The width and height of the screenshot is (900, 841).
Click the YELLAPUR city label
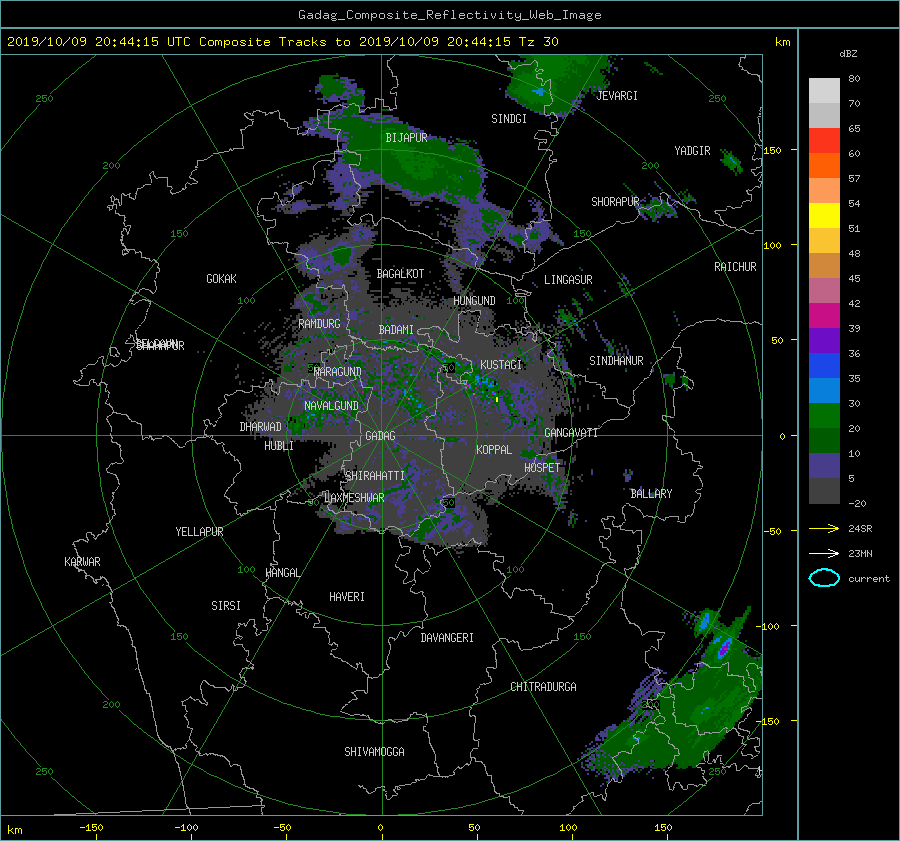[x=199, y=532]
